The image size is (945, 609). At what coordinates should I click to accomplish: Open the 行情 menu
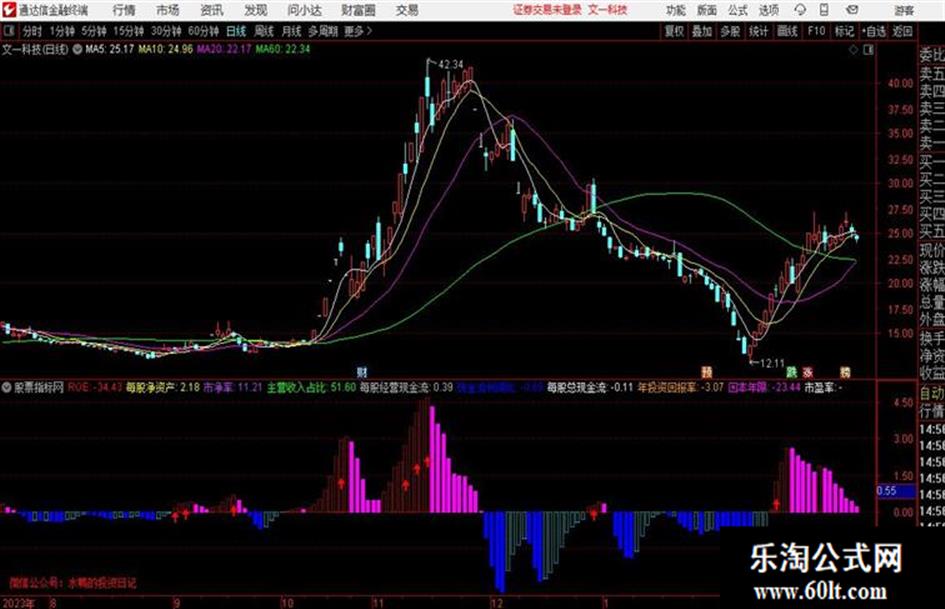coord(124,10)
